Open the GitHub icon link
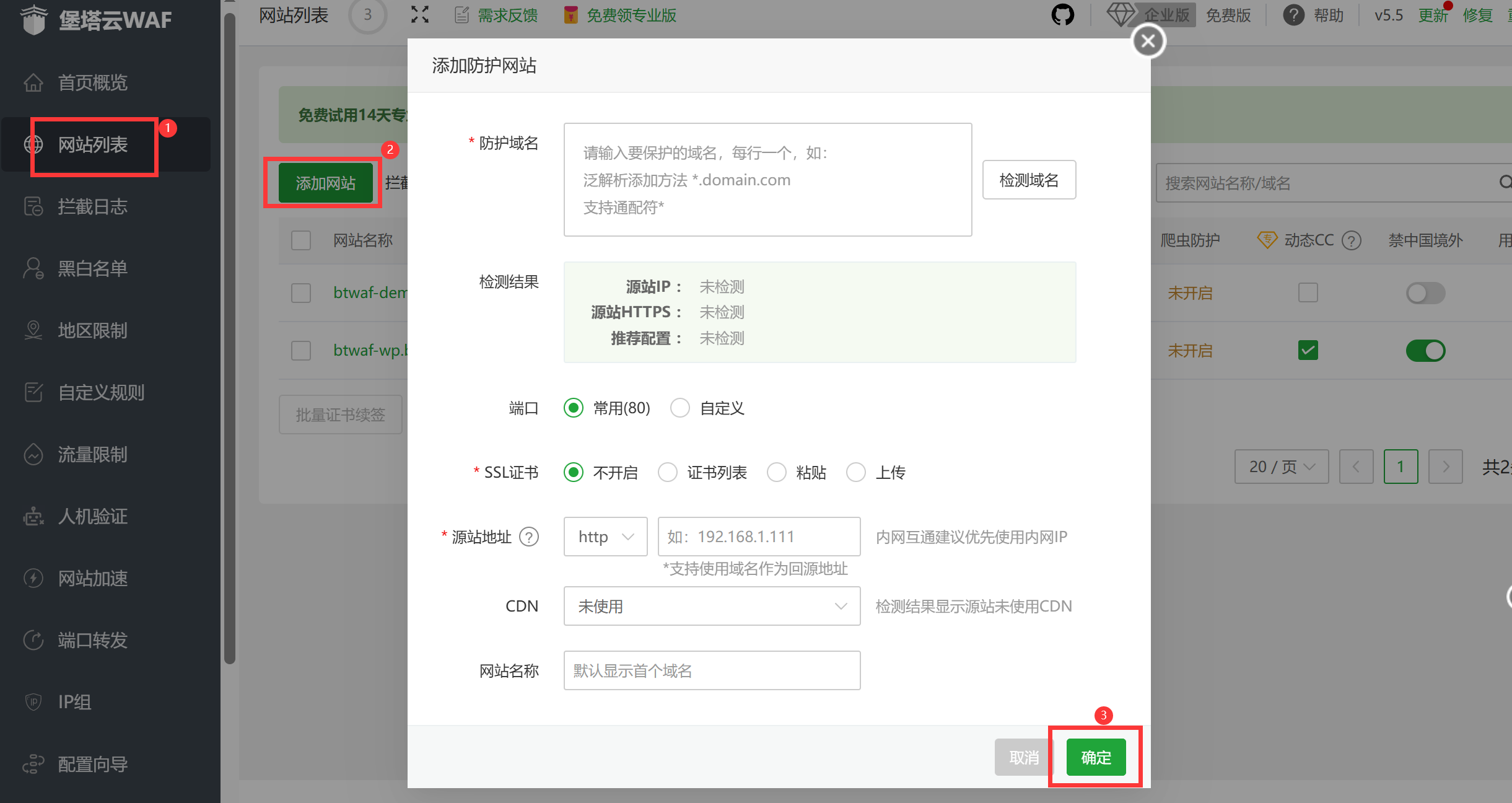1512x803 pixels. [x=1062, y=15]
